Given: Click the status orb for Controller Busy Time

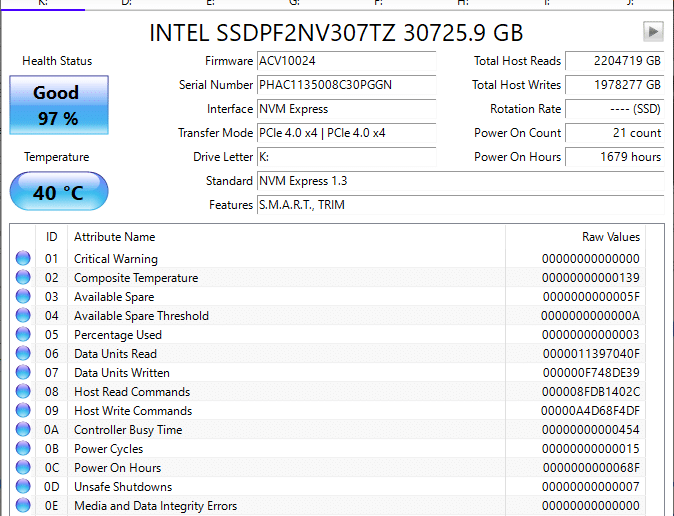Looking at the screenshot, I should tap(23, 429).
